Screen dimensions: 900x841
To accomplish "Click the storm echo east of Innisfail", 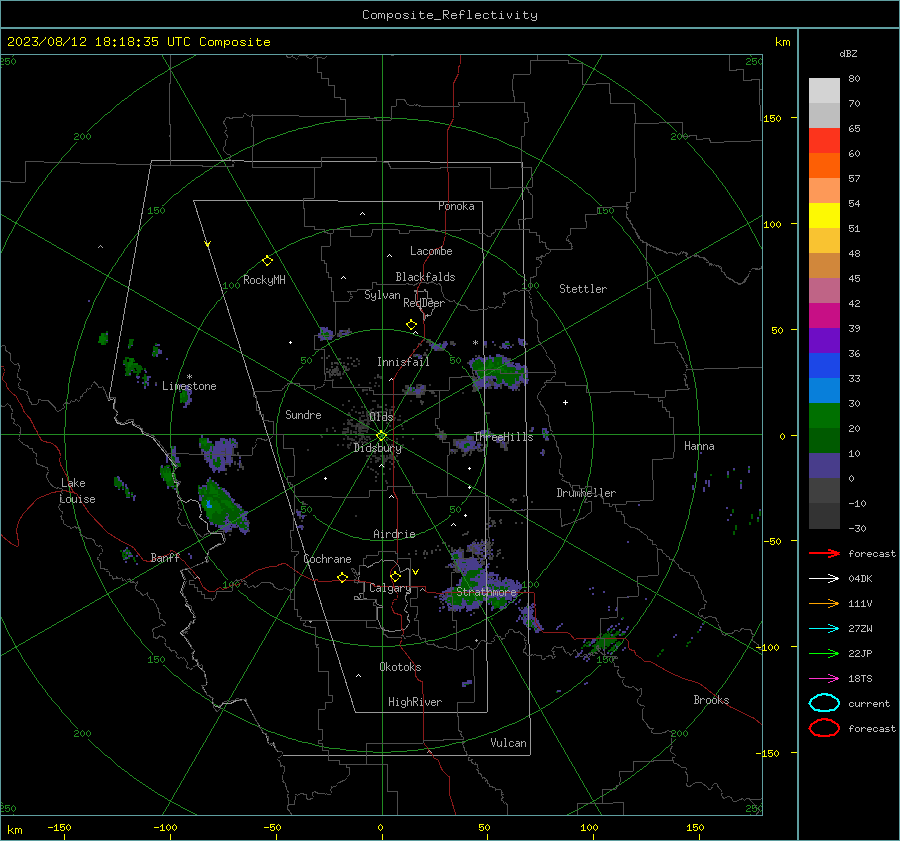I will (x=497, y=372).
